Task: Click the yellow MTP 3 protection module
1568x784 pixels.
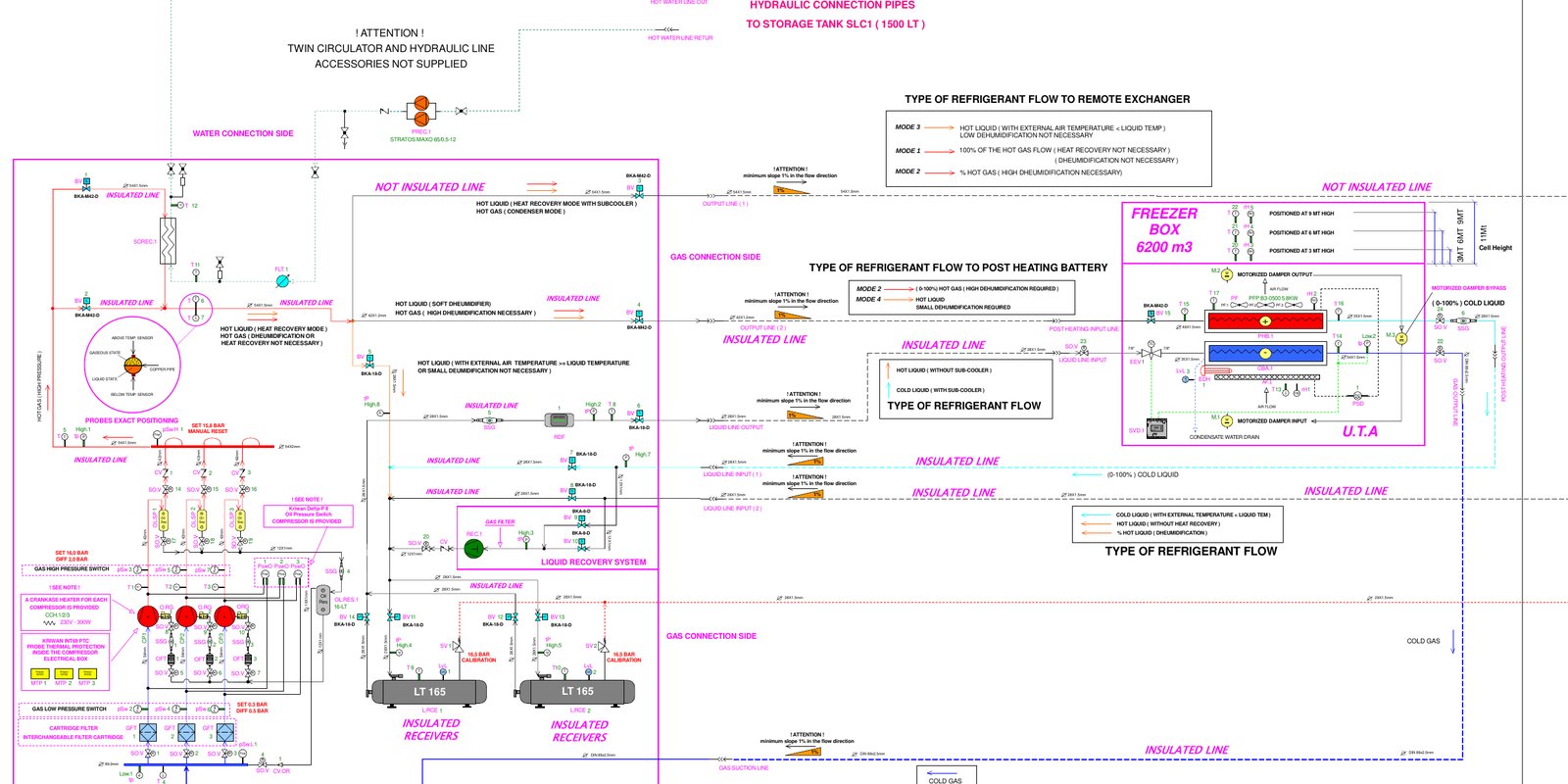Action: 87,673
